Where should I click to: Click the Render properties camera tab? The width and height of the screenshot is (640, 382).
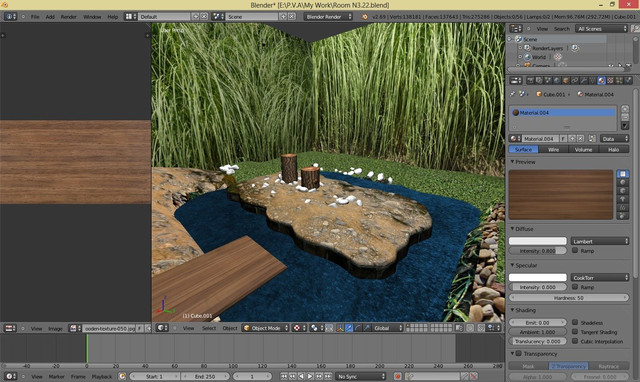tap(530, 81)
